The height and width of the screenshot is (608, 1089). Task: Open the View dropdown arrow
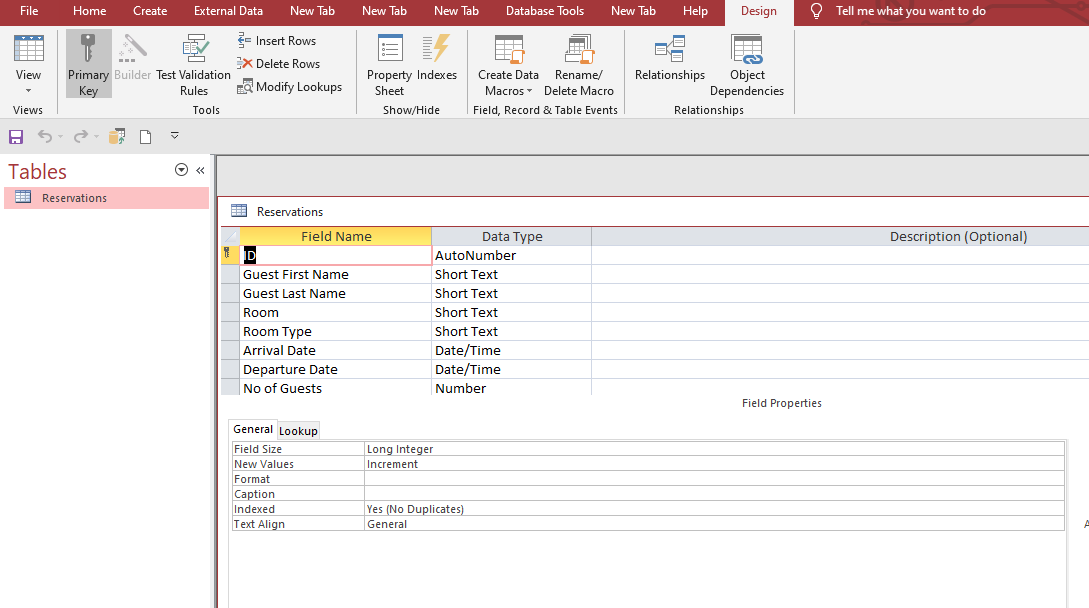coord(28,88)
